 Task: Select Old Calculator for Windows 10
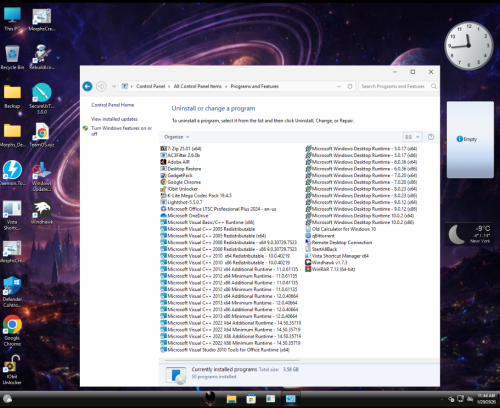341,229
